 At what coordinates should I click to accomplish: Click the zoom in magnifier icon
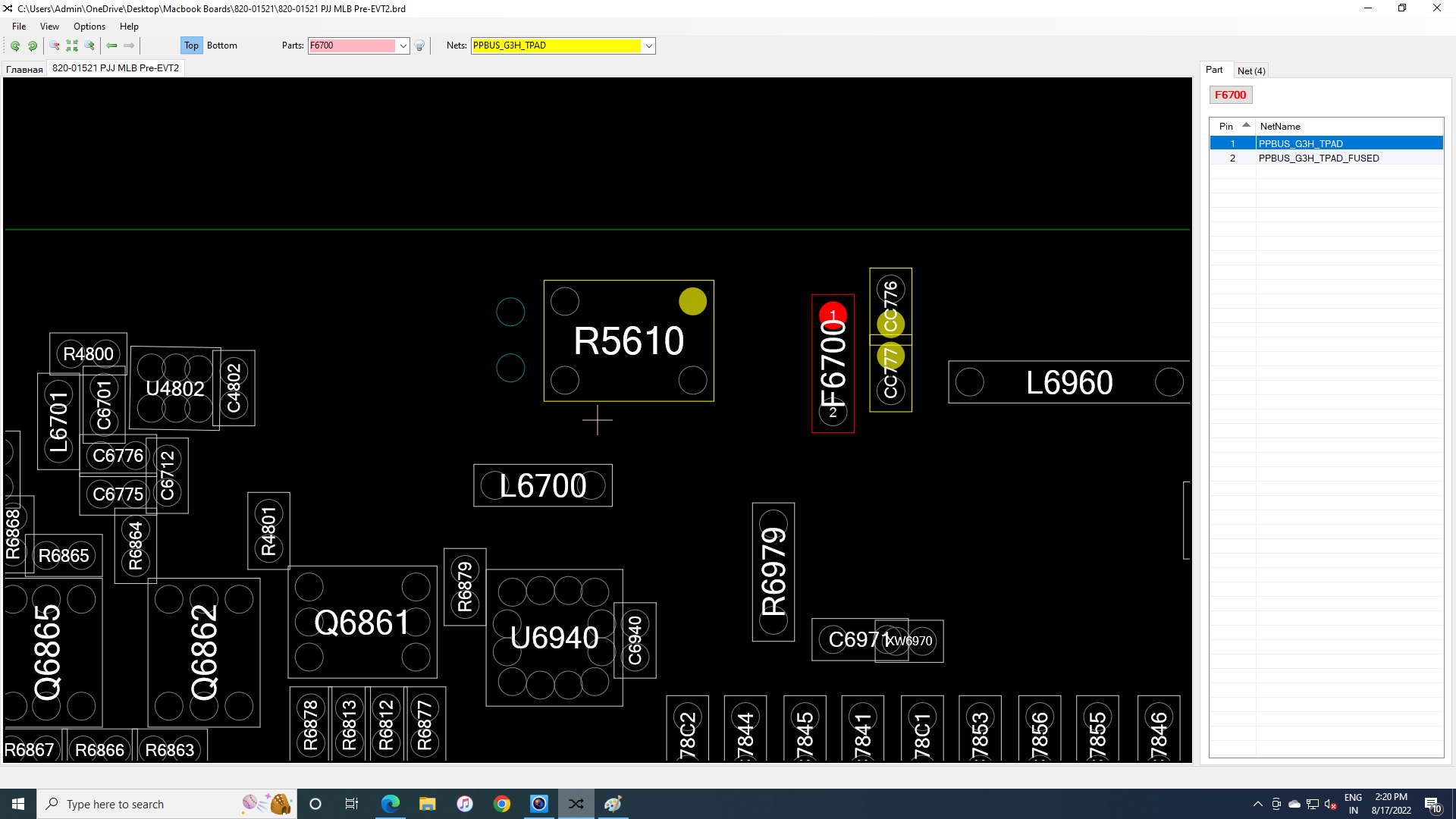coord(89,45)
